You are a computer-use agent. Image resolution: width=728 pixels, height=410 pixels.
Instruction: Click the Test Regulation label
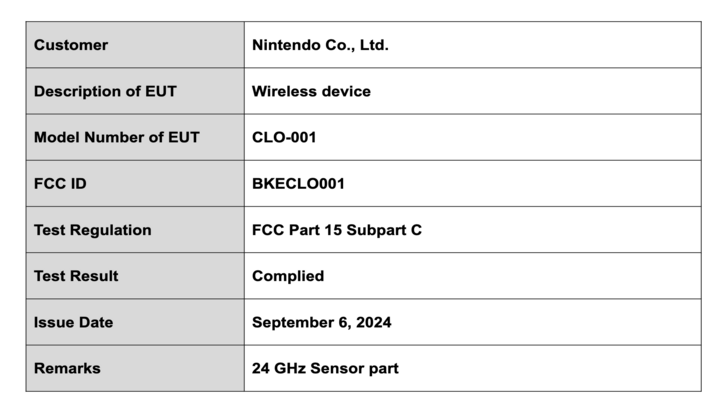point(93,230)
